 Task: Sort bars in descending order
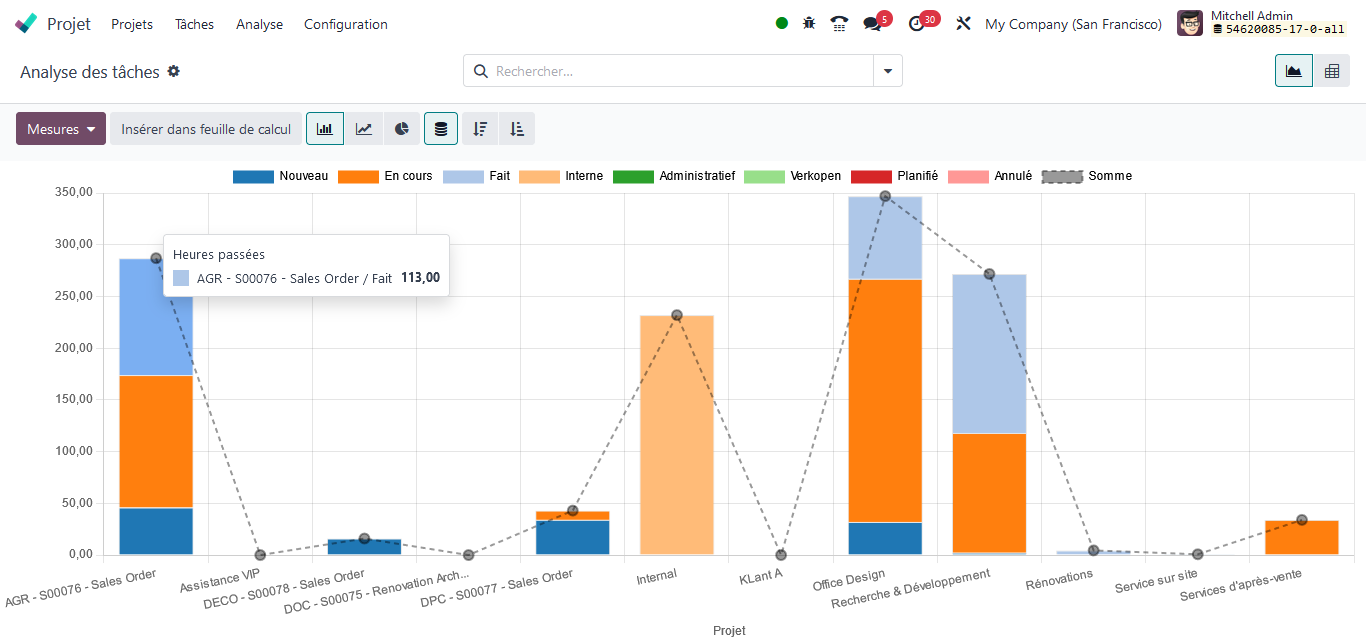(479, 128)
